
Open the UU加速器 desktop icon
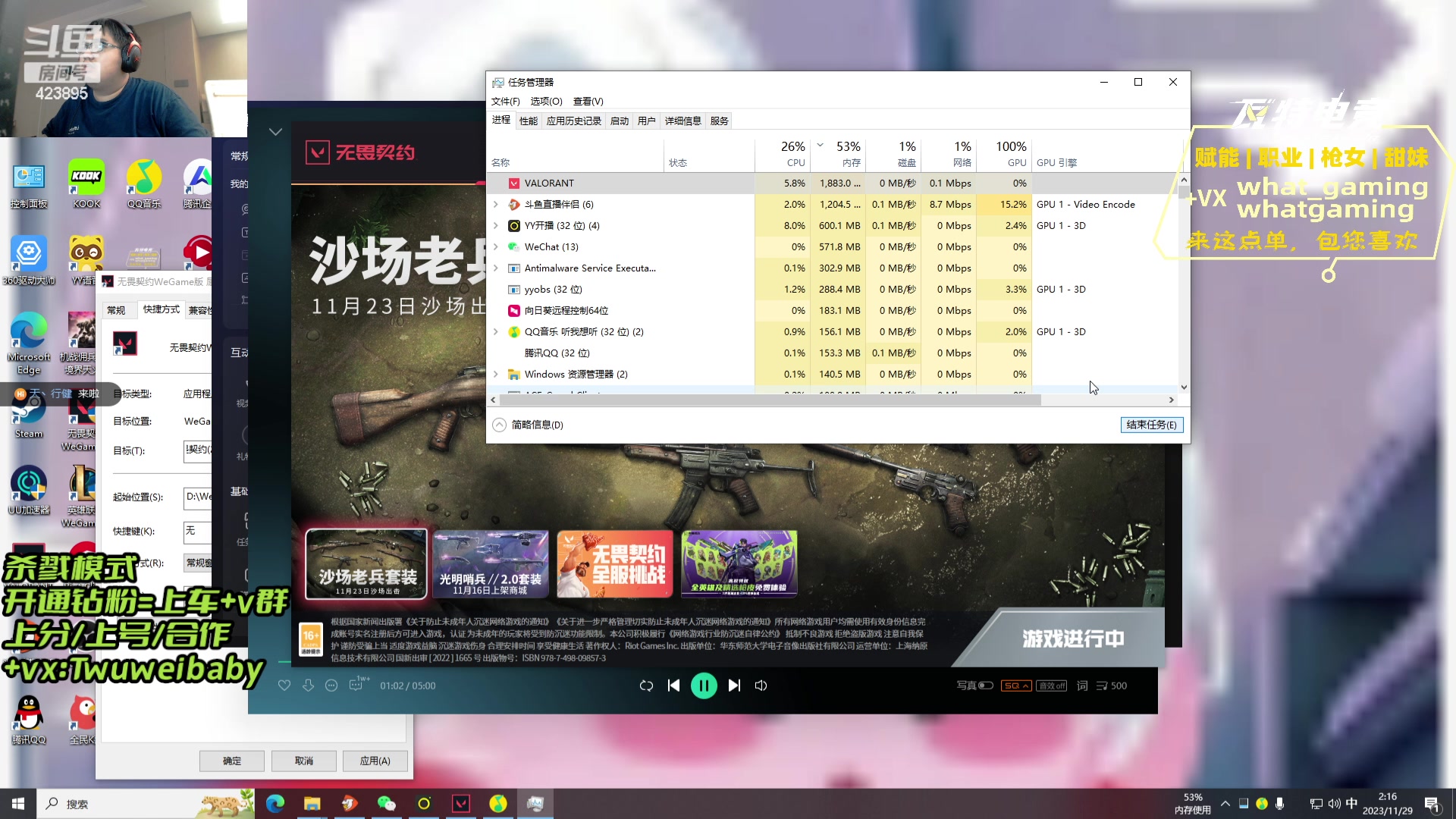pyautogui.click(x=29, y=491)
